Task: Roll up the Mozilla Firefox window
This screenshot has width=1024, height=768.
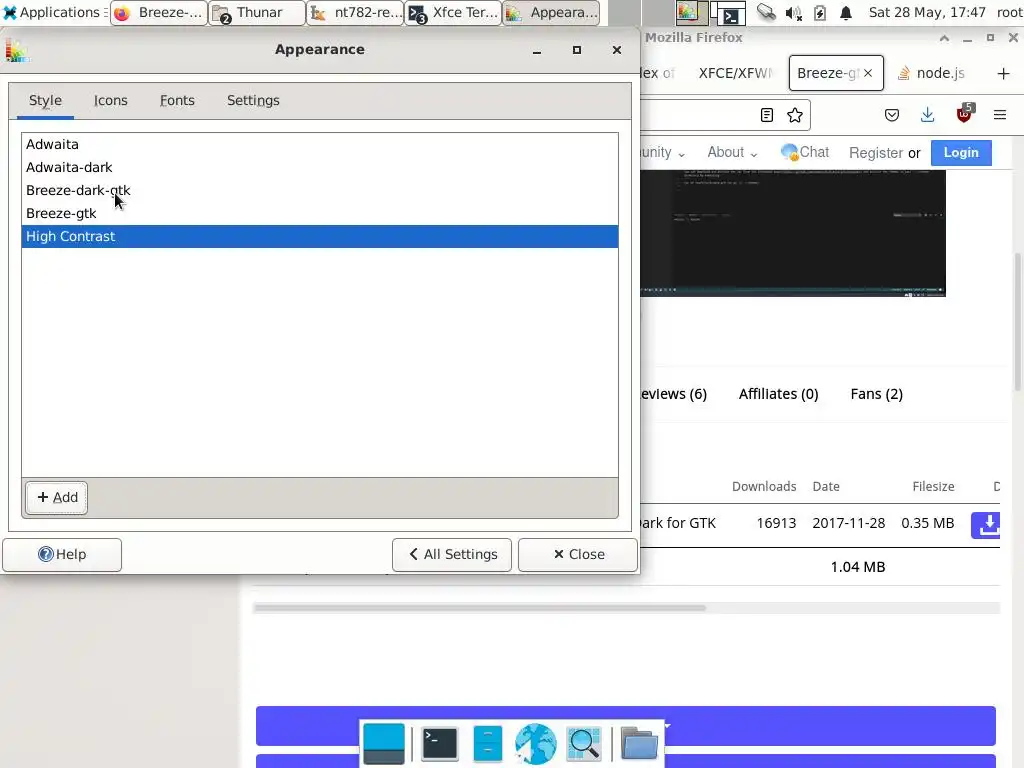Action: coord(944,38)
